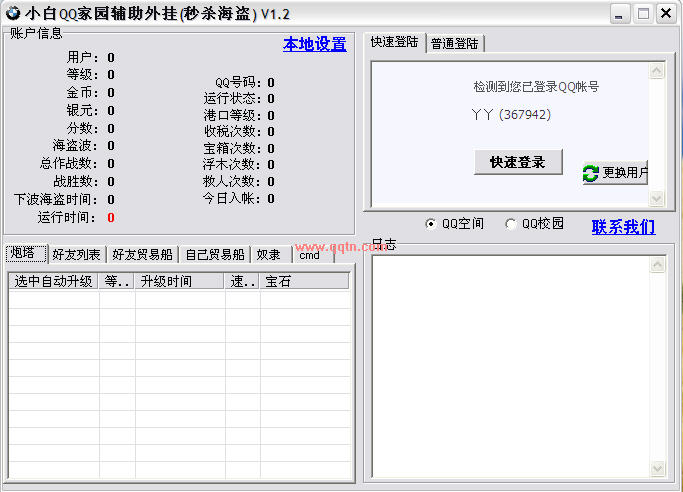The height and width of the screenshot is (492, 683).
Task: Close the window with X button
Action: pos(666,13)
